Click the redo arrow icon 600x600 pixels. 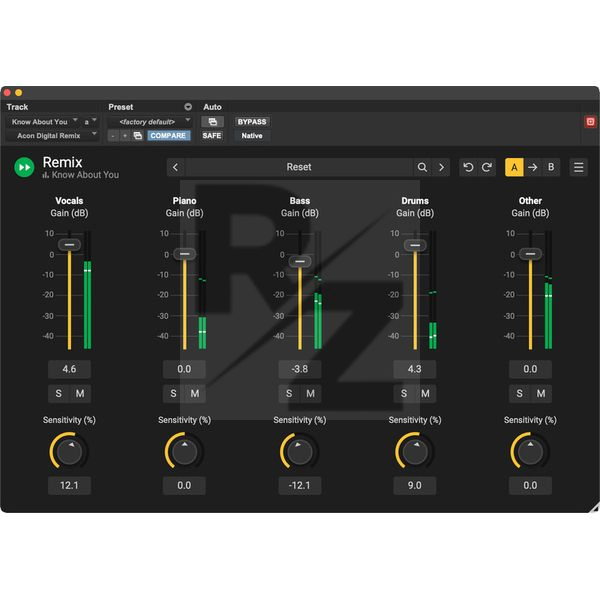[x=487, y=167]
